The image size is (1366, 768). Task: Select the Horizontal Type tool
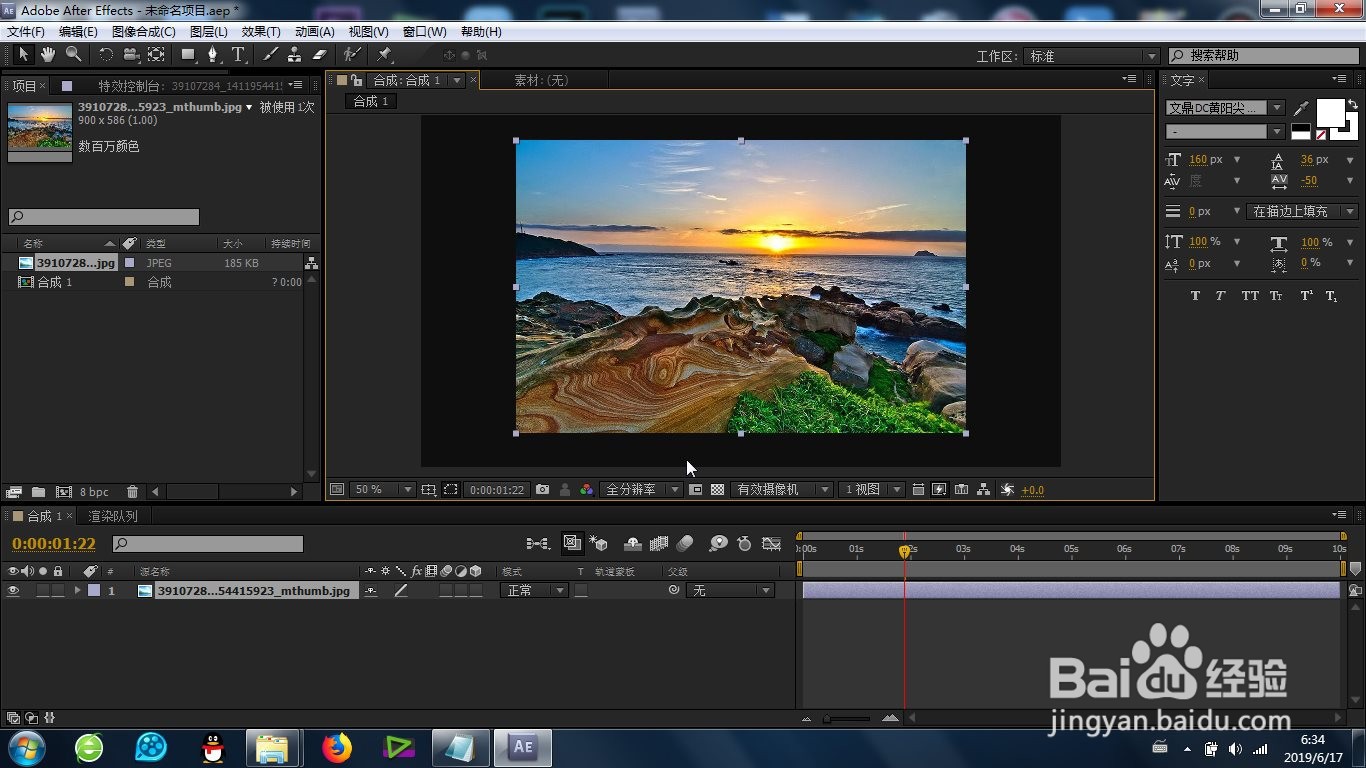238,54
